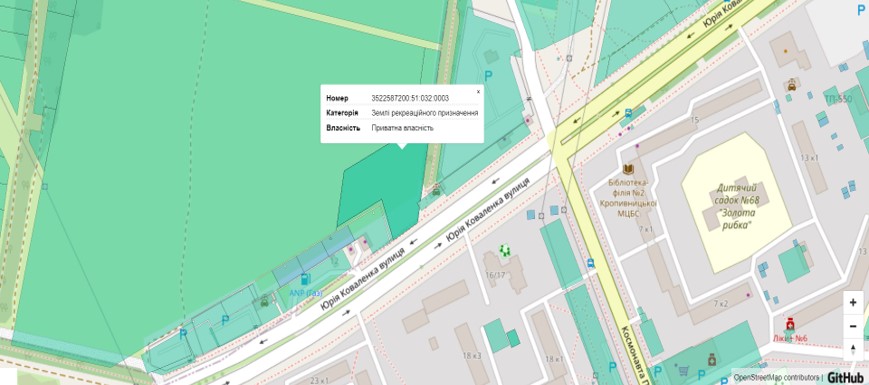
Task: Click the taxi icon near ТЛ-550
Action: [791, 85]
